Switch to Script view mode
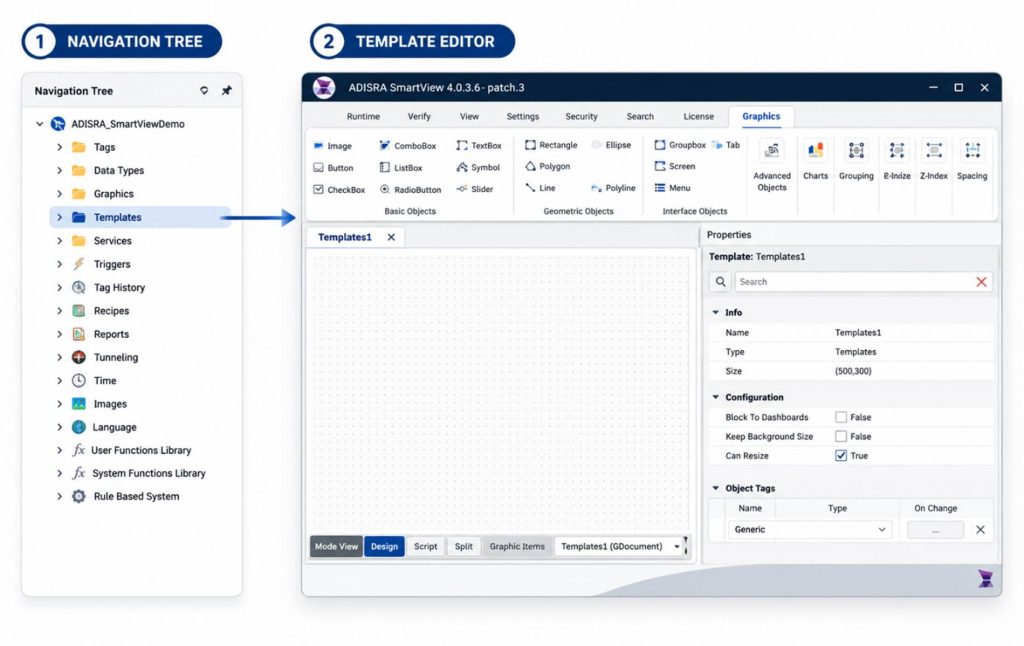Viewport: 1024px width, 646px height. 425,547
